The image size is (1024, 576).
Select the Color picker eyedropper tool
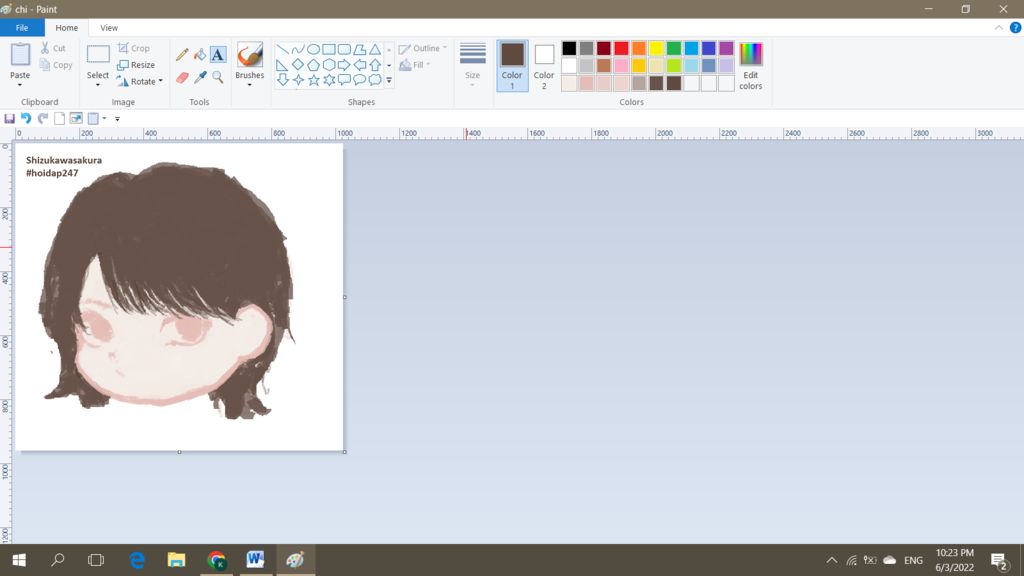200,77
